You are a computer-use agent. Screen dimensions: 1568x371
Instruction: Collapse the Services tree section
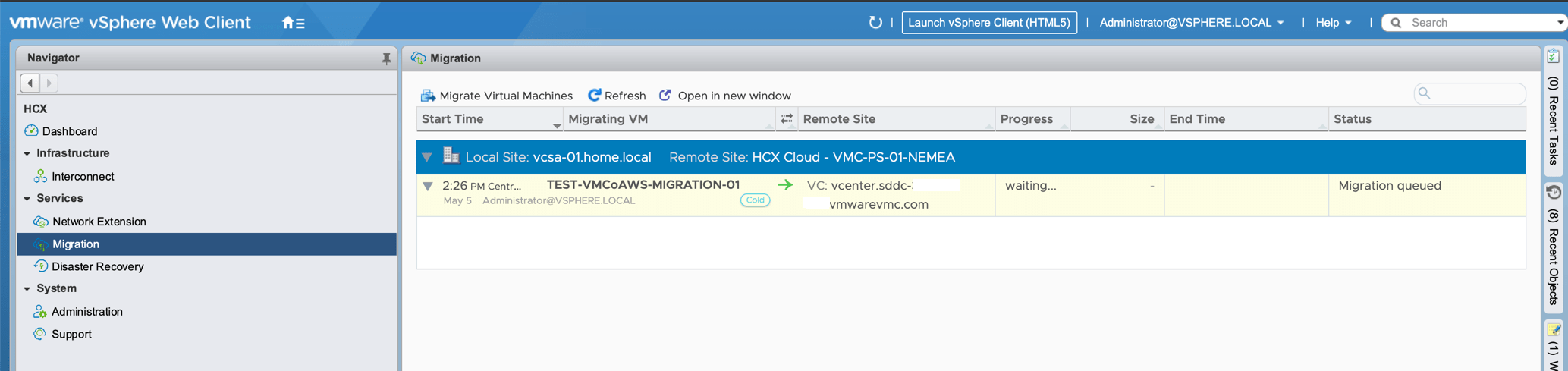tap(27, 199)
